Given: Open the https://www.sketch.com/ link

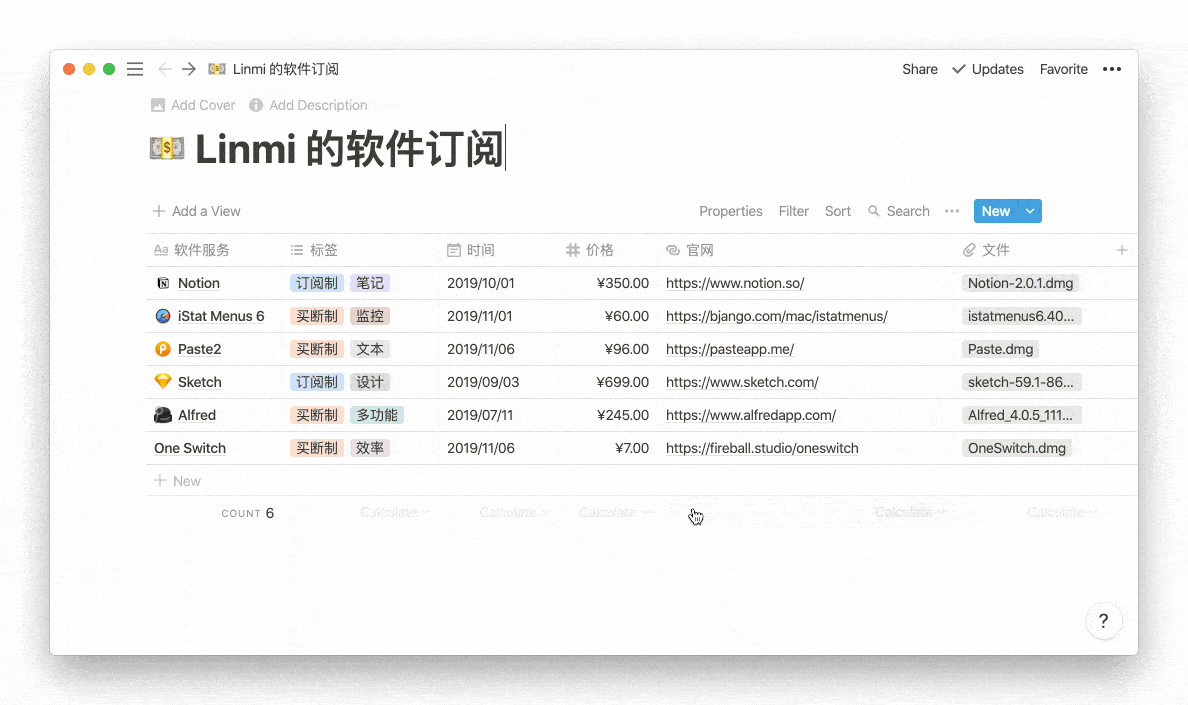Looking at the screenshot, I should pos(742,382).
